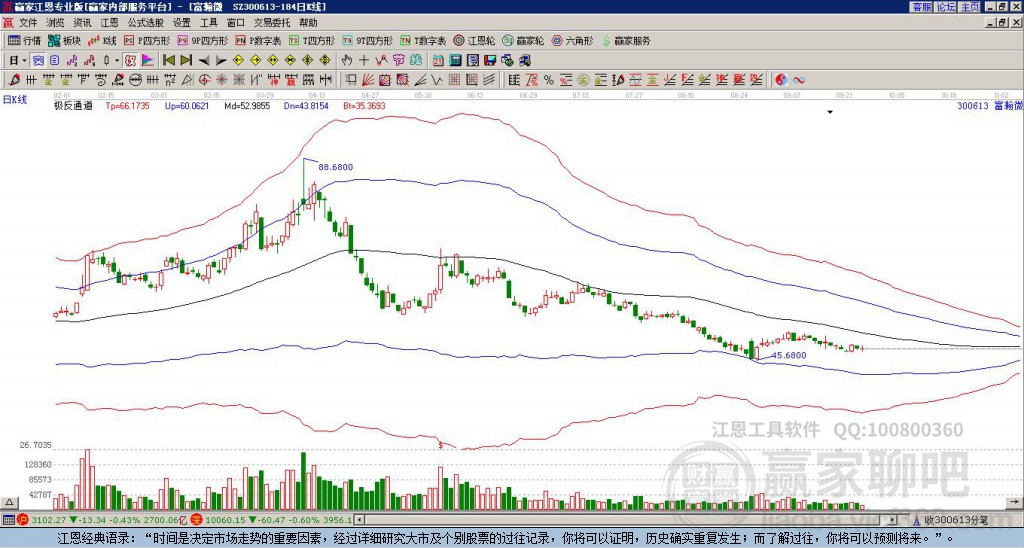
Task: Open the 设置 menu
Action: [182, 23]
